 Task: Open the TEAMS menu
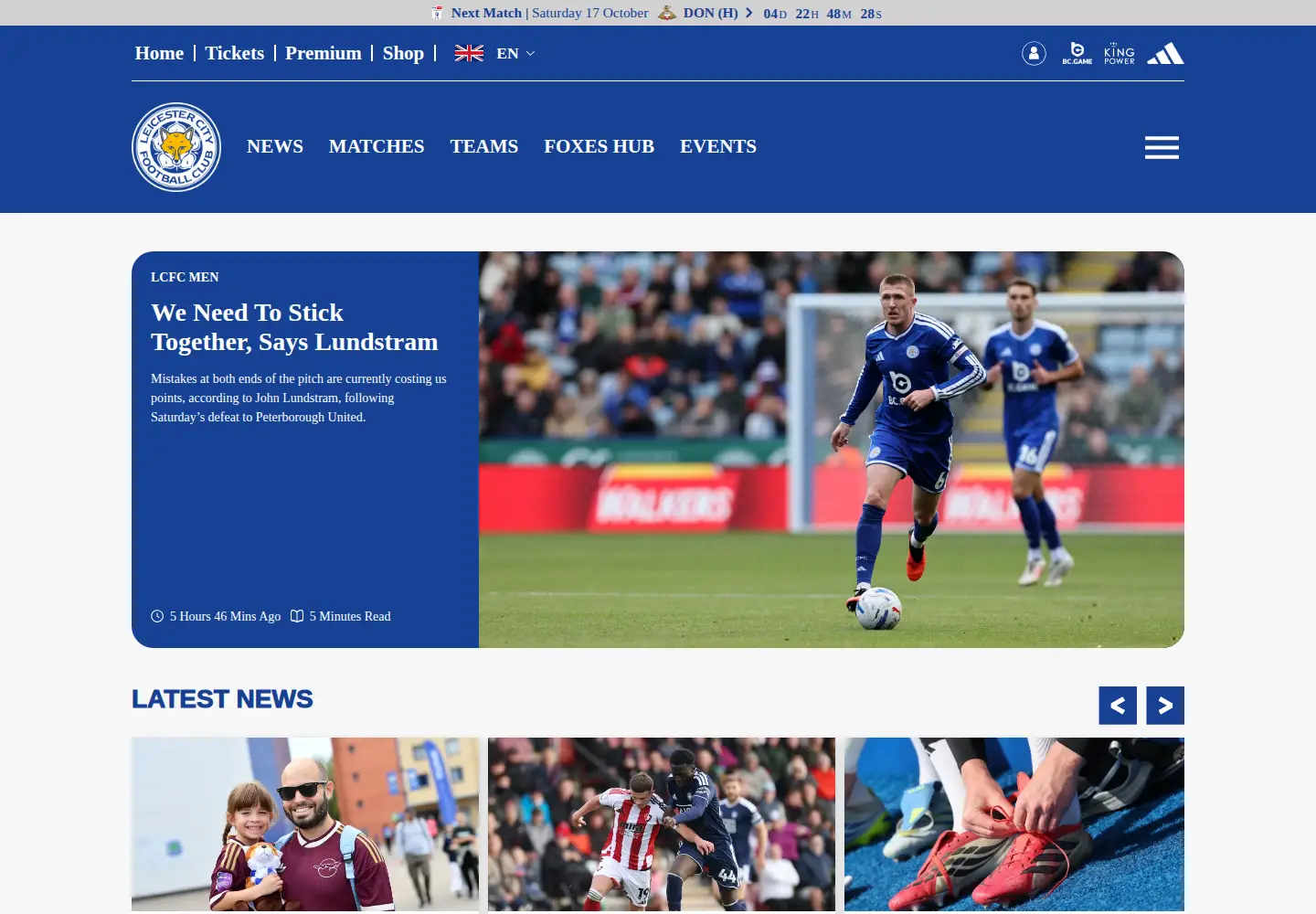click(484, 146)
